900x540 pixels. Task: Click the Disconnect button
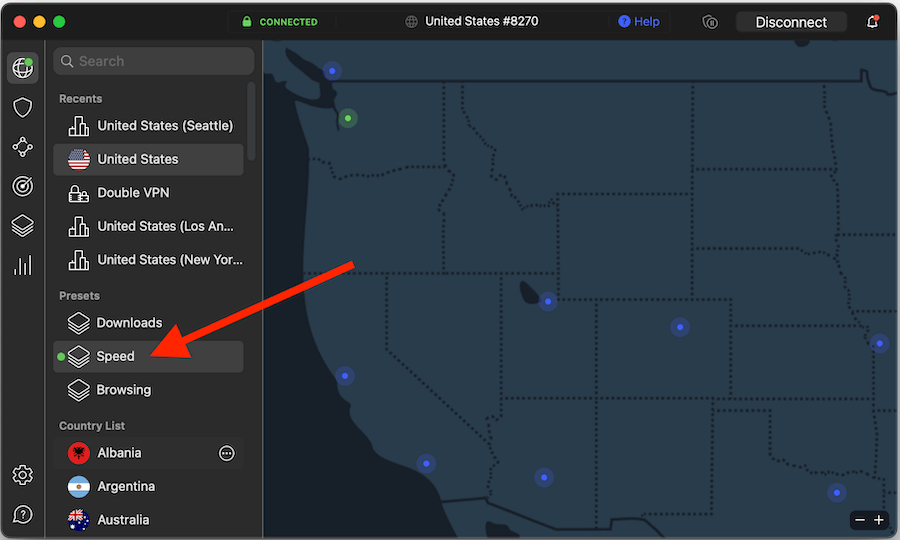791,22
